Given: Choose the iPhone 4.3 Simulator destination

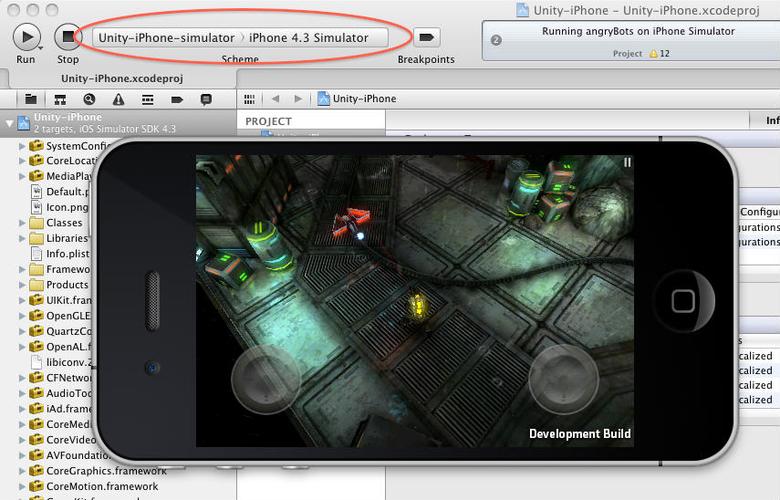Looking at the screenshot, I should coord(308,38).
